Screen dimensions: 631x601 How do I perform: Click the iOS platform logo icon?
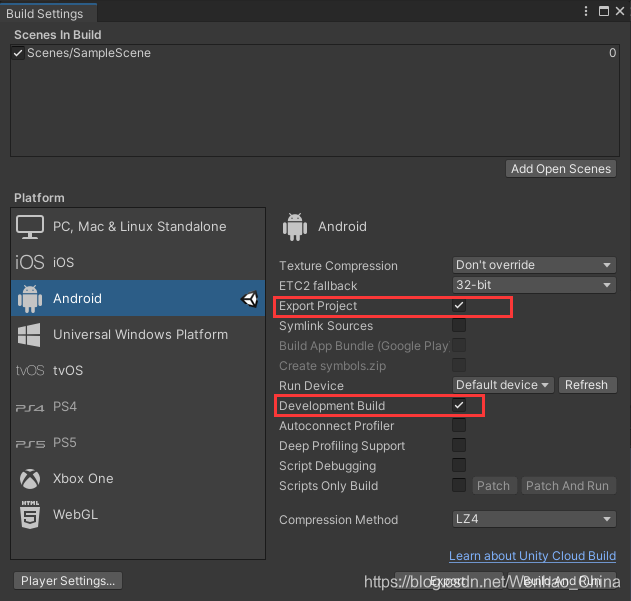pos(29,262)
